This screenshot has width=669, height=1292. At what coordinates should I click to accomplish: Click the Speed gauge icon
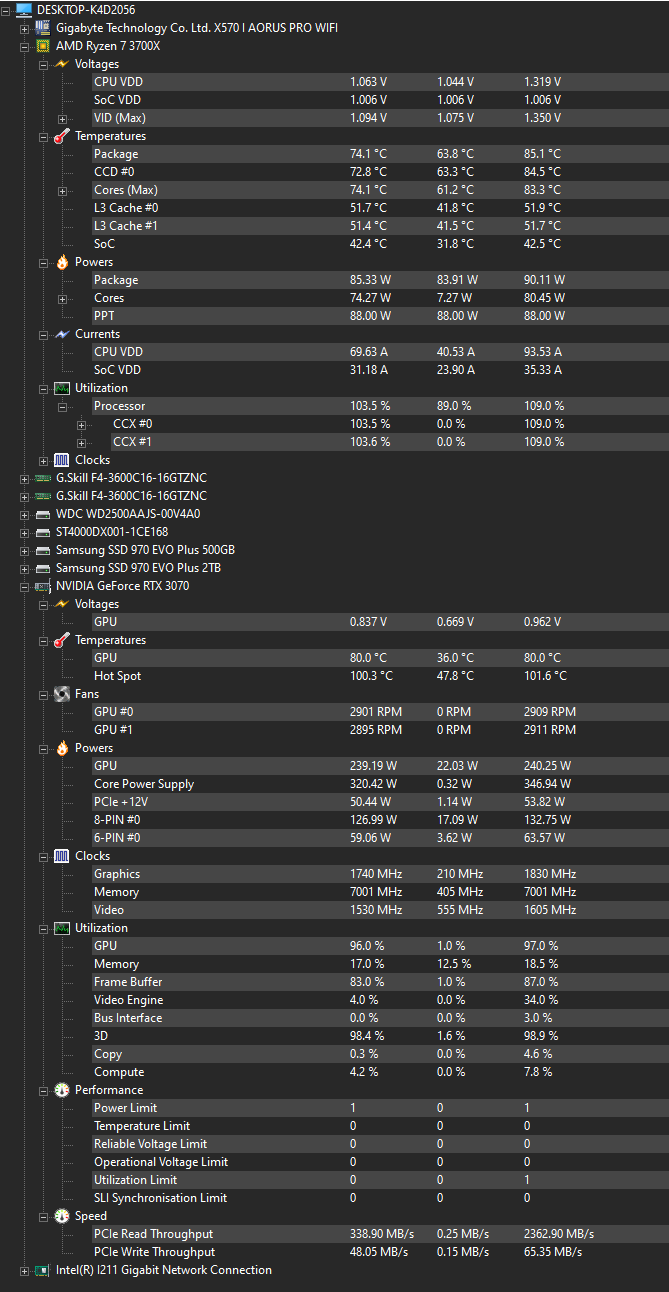62,1216
